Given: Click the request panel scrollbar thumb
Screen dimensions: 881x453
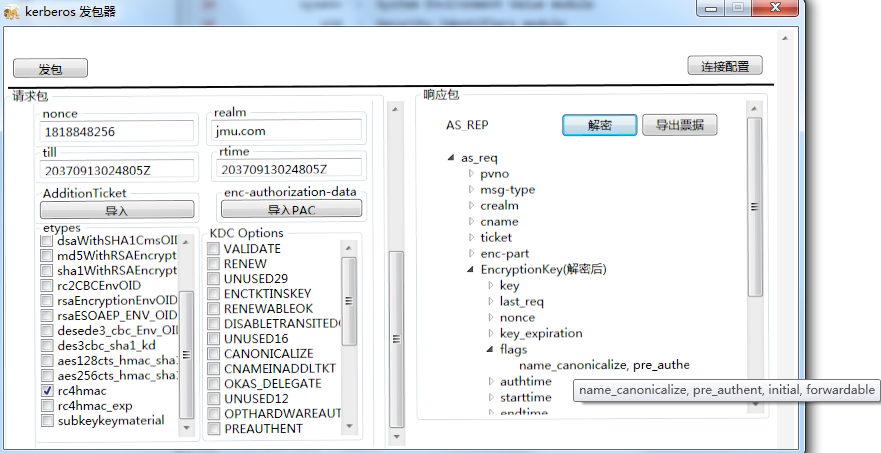Looking at the screenshot, I should coord(396,339).
